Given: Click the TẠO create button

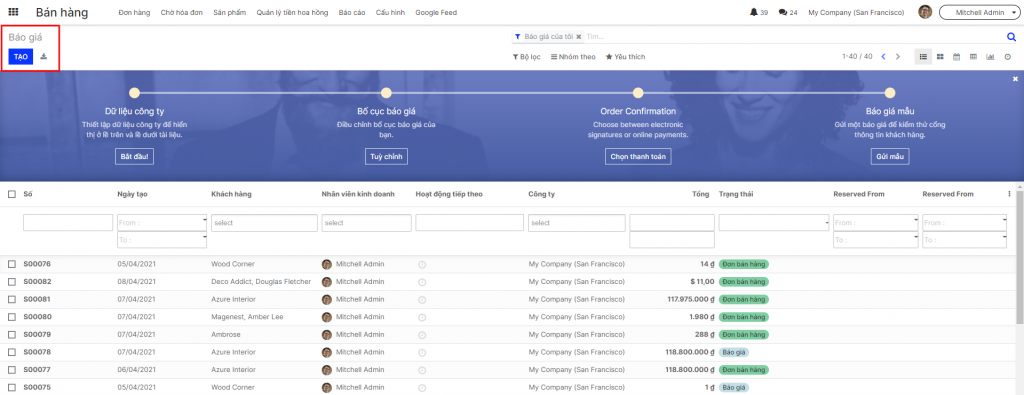Looking at the screenshot, I should click(x=21, y=57).
